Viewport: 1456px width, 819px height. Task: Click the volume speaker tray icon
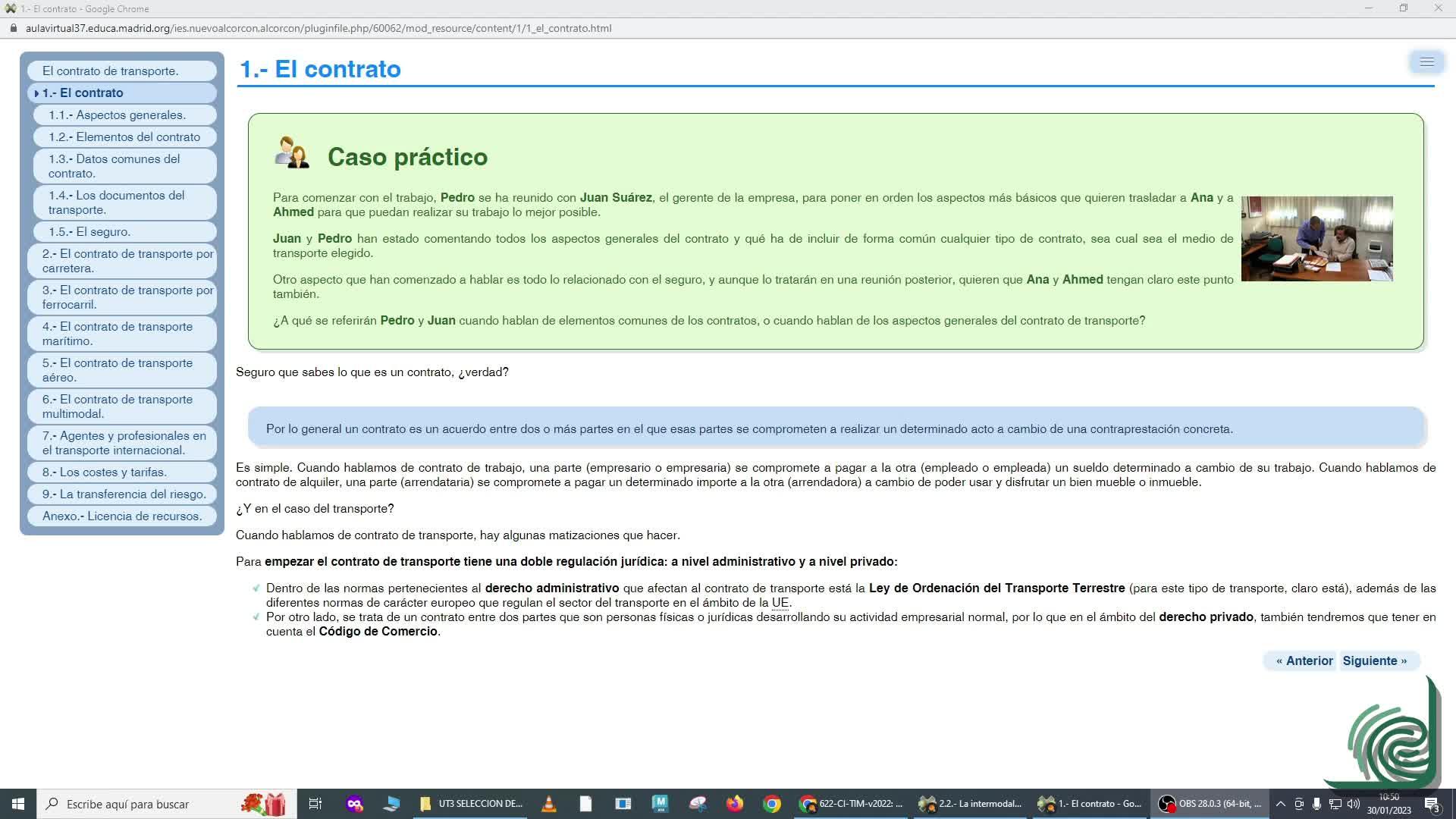coord(1353,804)
